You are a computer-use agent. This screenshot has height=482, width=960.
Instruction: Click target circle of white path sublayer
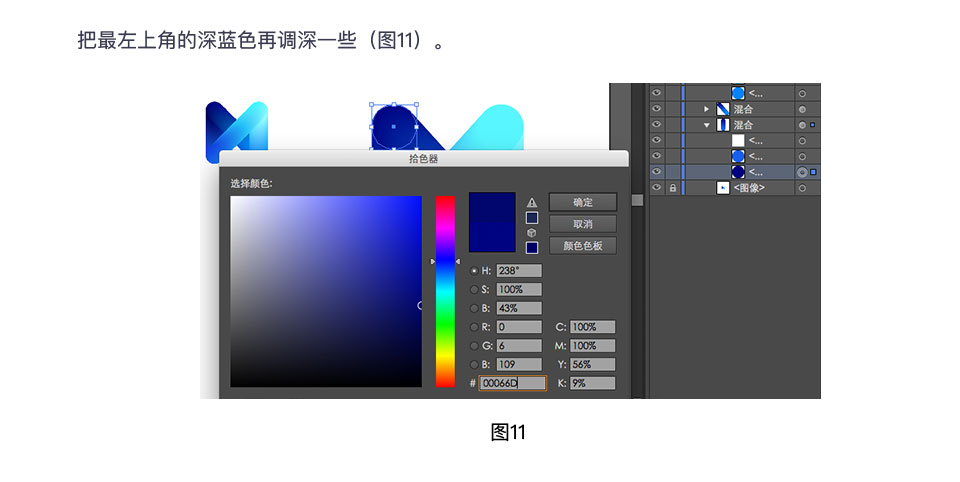pos(802,141)
